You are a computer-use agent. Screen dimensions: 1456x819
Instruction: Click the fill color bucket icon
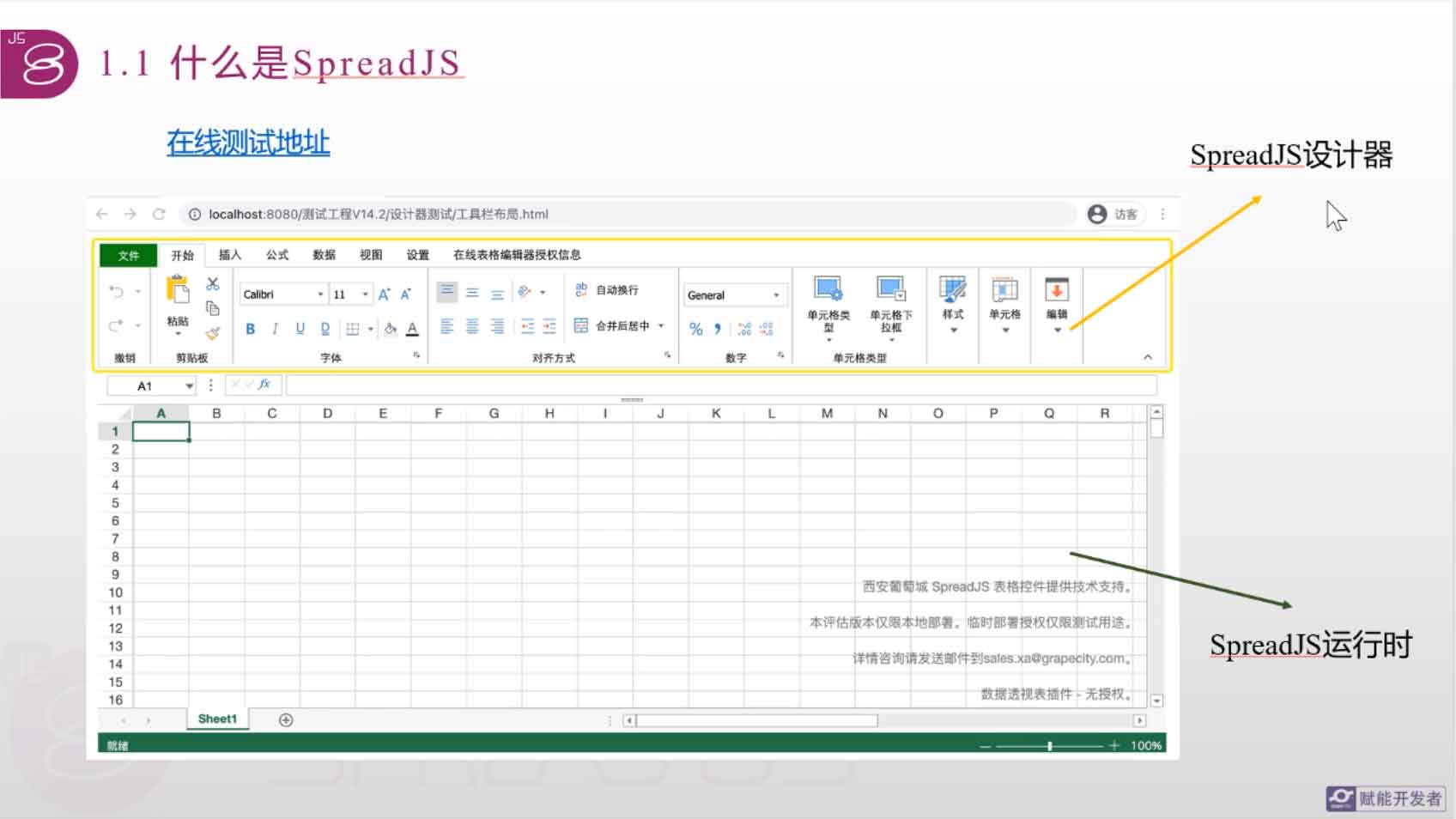[x=391, y=328]
